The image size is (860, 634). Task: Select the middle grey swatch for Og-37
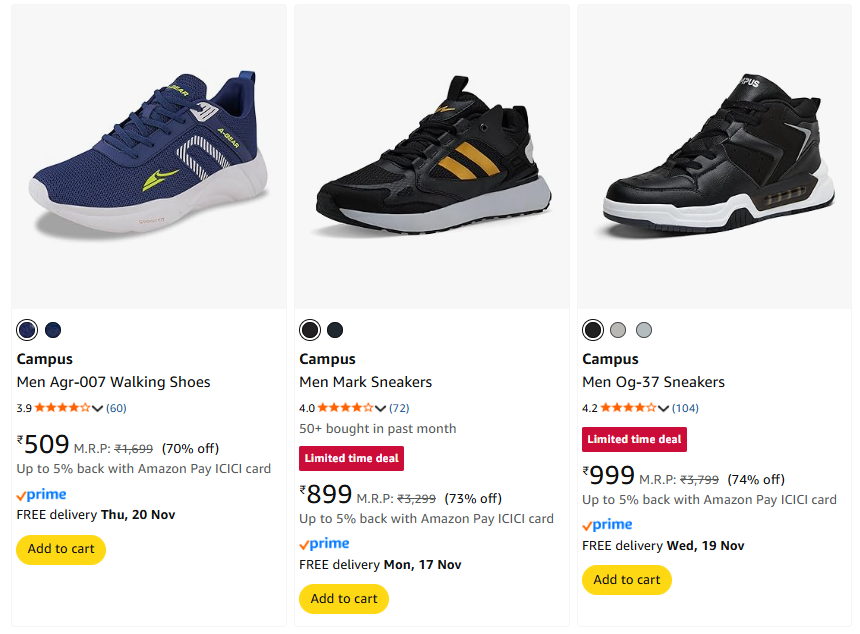618,330
